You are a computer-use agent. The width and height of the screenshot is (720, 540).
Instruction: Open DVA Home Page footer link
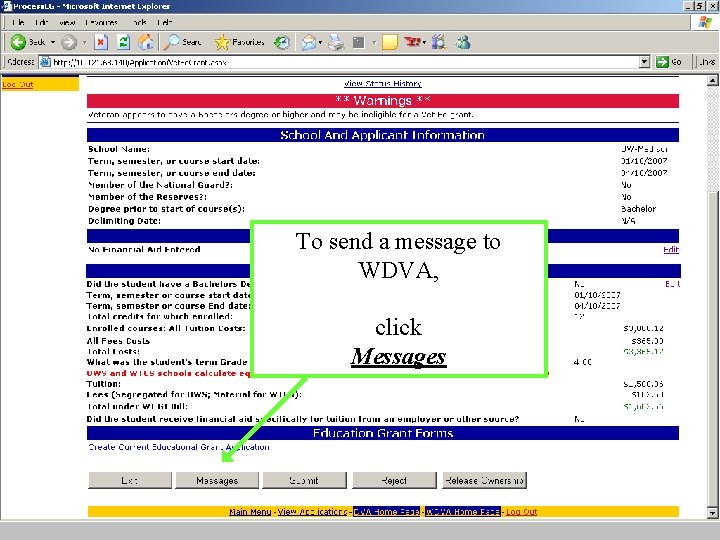386,512
